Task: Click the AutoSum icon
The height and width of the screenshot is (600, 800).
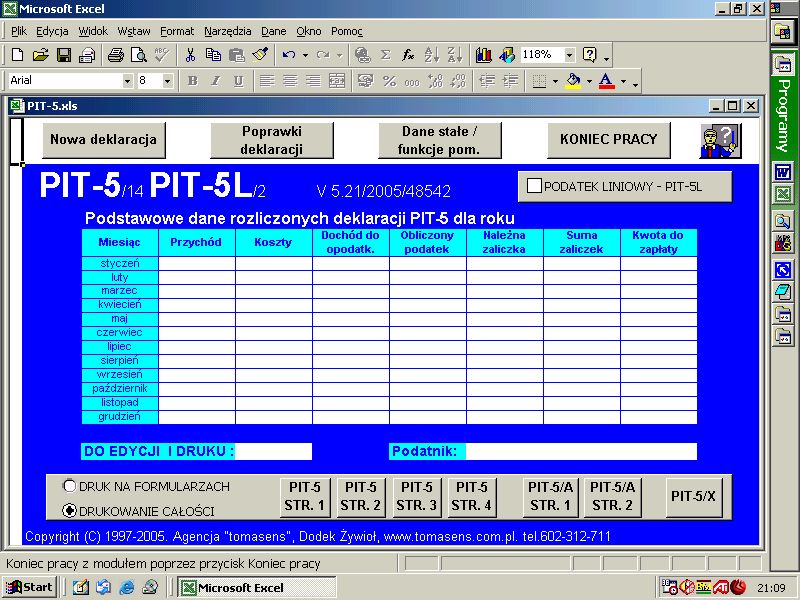Action: pyautogui.click(x=385, y=55)
